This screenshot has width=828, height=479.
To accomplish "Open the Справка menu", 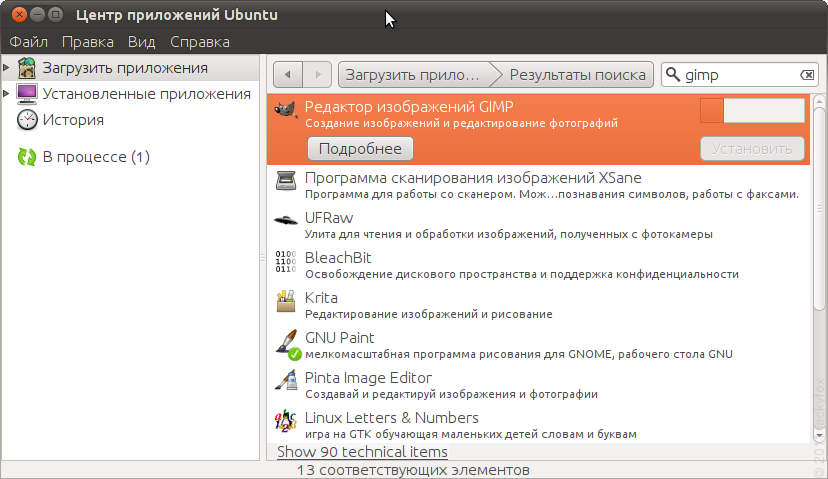I will 200,42.
